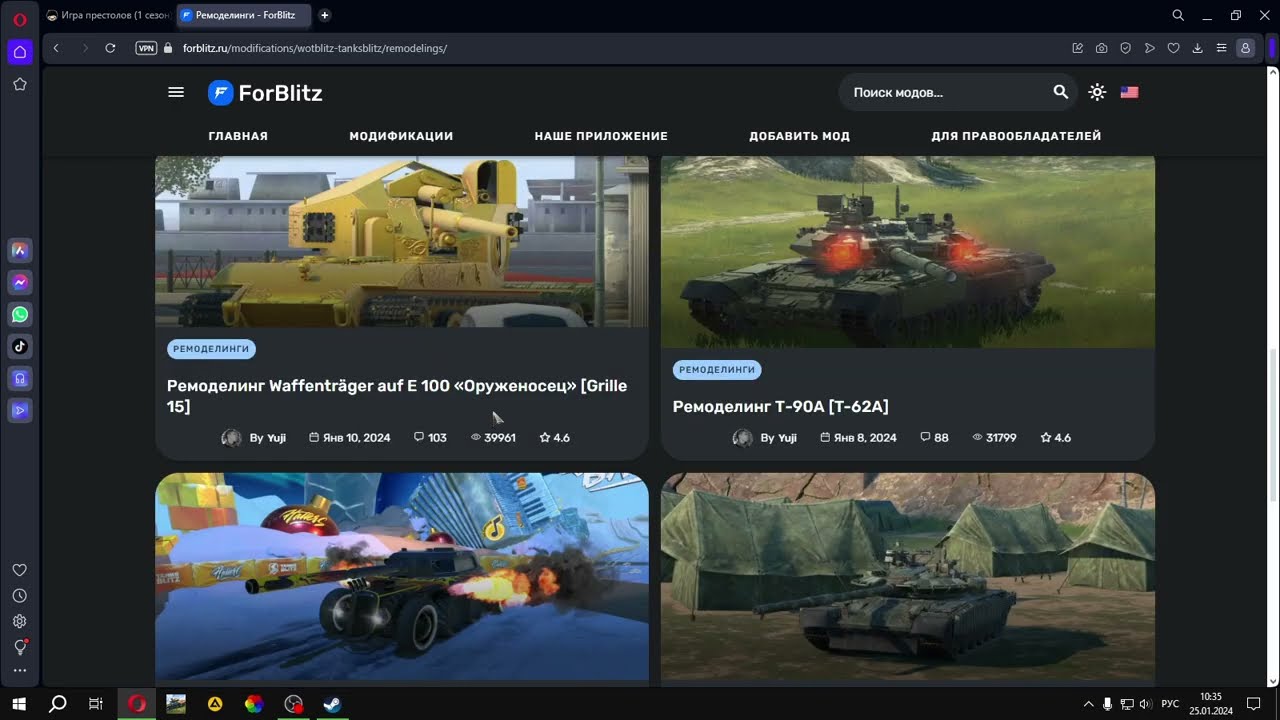Open the black hot-rod car thumbnail

tap(402, 577)
